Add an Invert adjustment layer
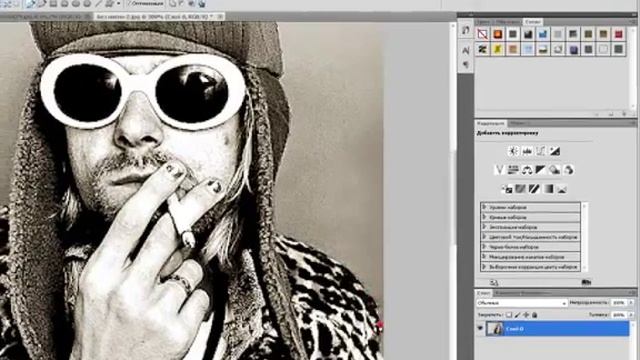640x360 pixels. coord(507,189)
